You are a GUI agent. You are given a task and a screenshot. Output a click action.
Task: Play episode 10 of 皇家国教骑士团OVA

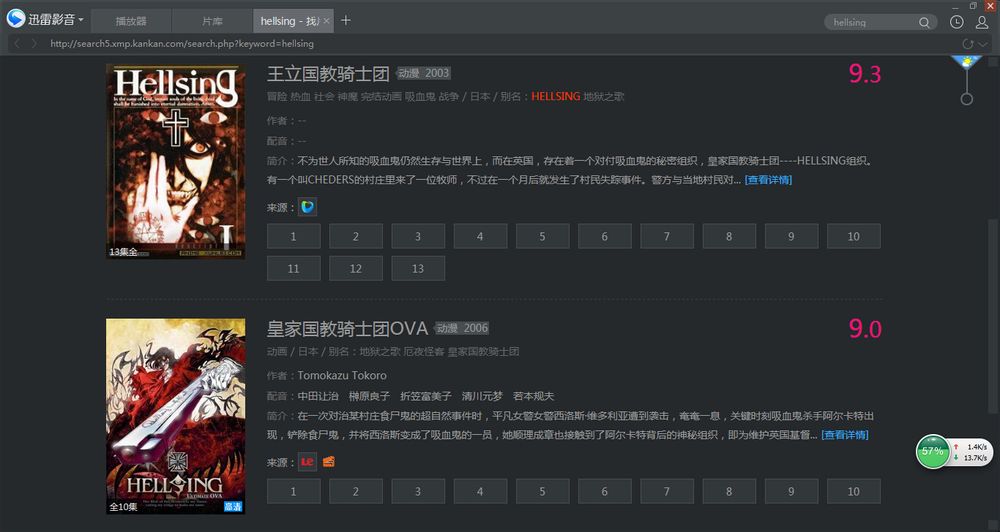click(854, 491)
